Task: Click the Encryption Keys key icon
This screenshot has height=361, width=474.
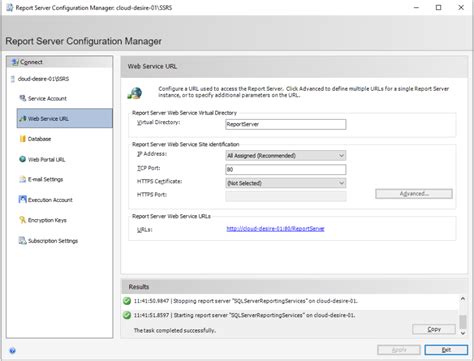Action: (22, 220)
